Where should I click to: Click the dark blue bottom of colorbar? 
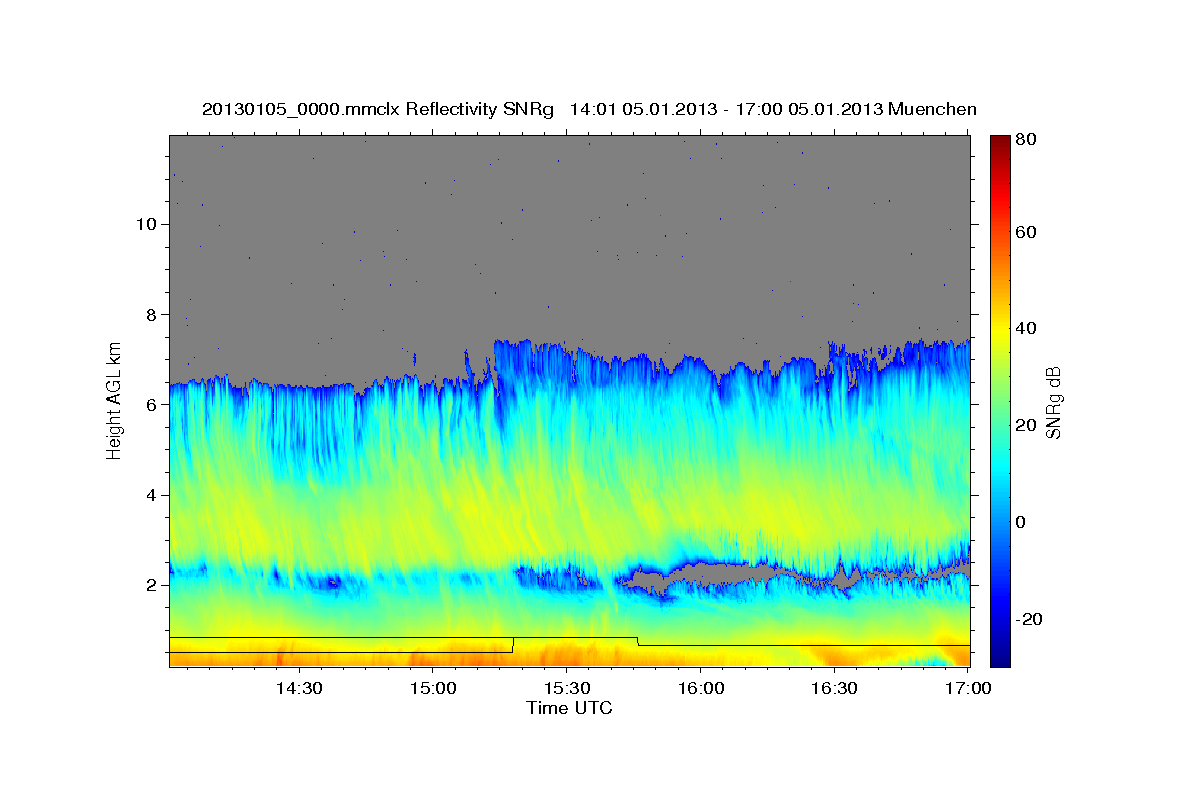tap(1000, 655)
